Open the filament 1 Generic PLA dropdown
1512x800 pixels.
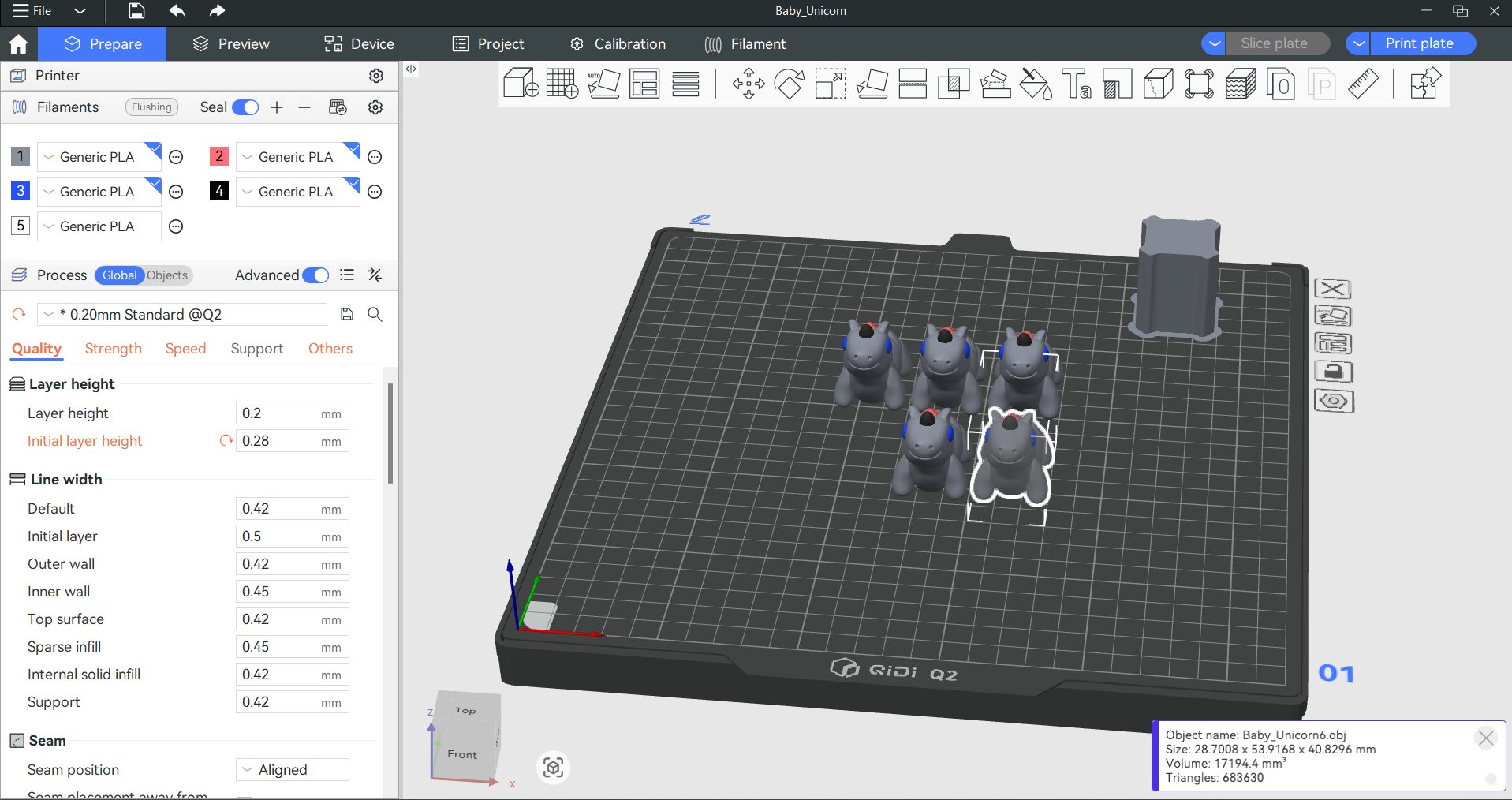point(48,156)
